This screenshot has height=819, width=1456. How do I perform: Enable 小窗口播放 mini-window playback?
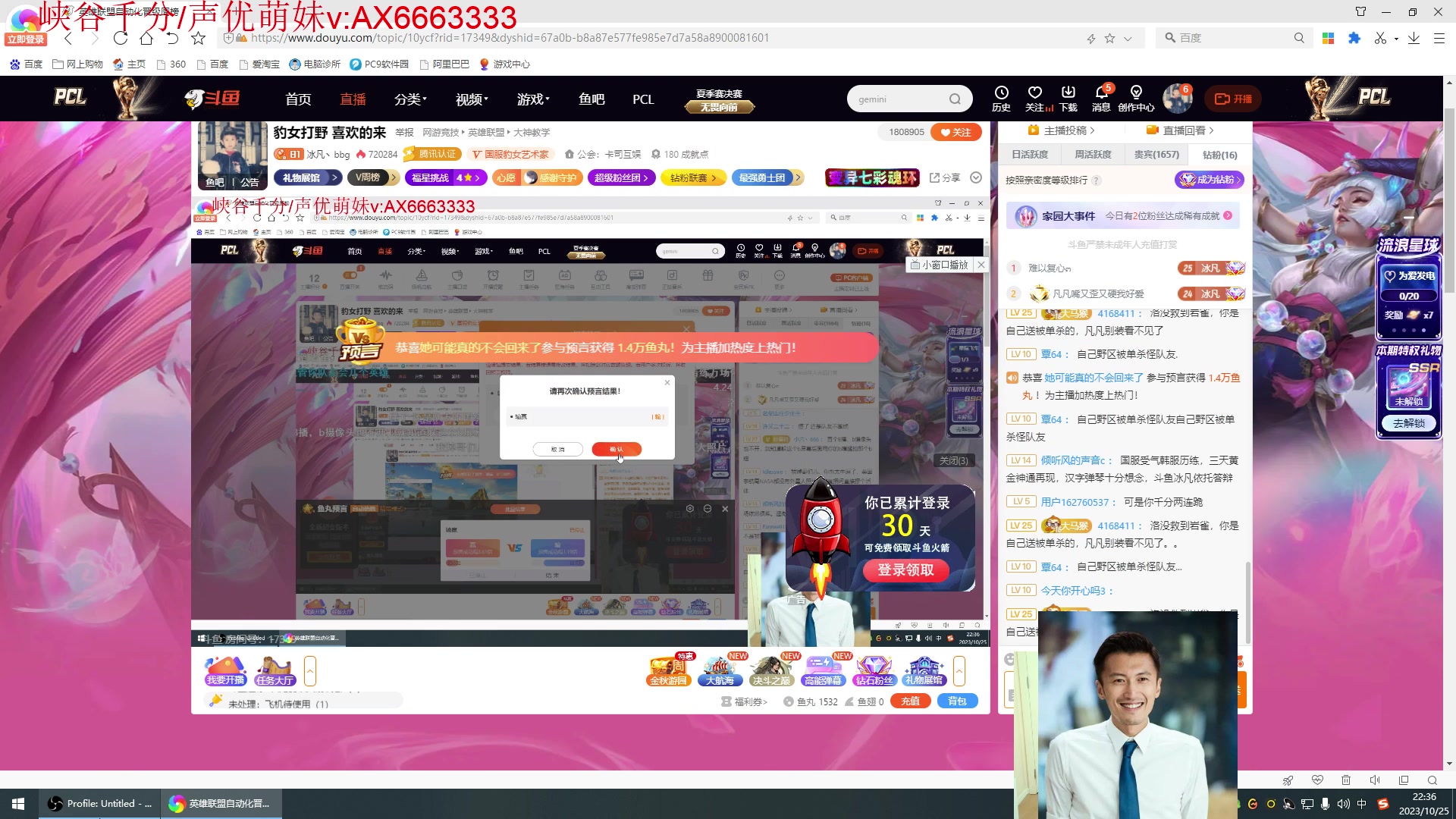tap(939, 265)
